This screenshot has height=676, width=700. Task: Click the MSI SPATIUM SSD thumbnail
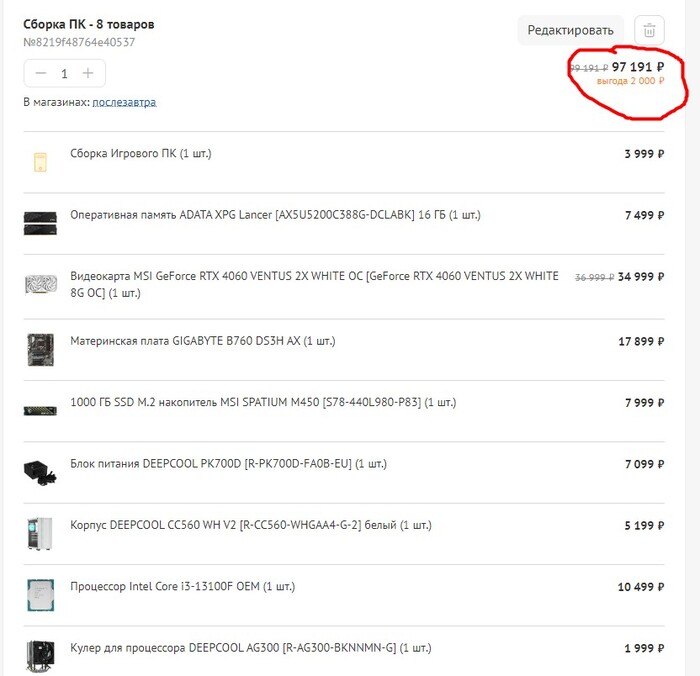point(40,410)
